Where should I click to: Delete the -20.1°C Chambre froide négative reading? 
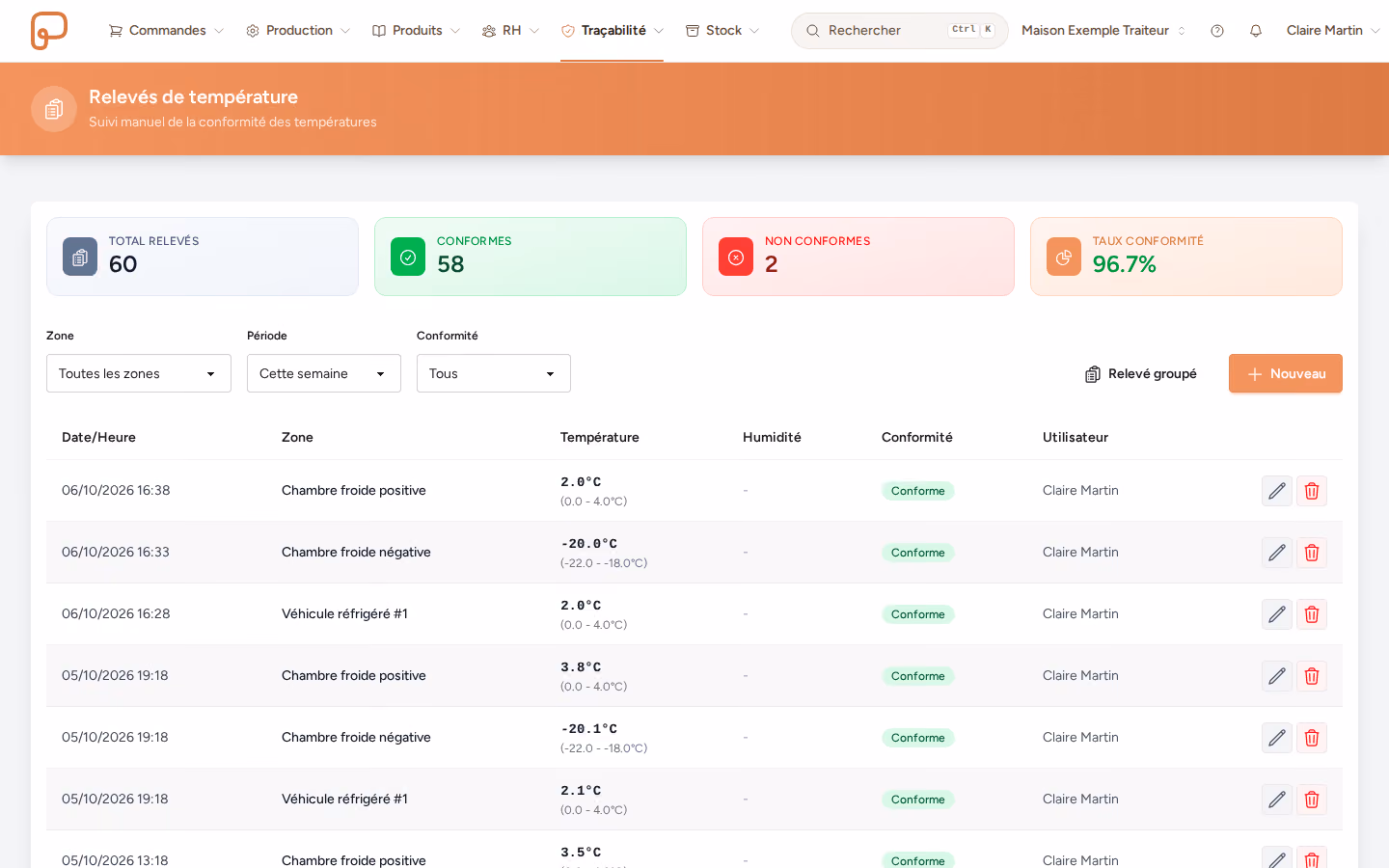click(1312, 738)
